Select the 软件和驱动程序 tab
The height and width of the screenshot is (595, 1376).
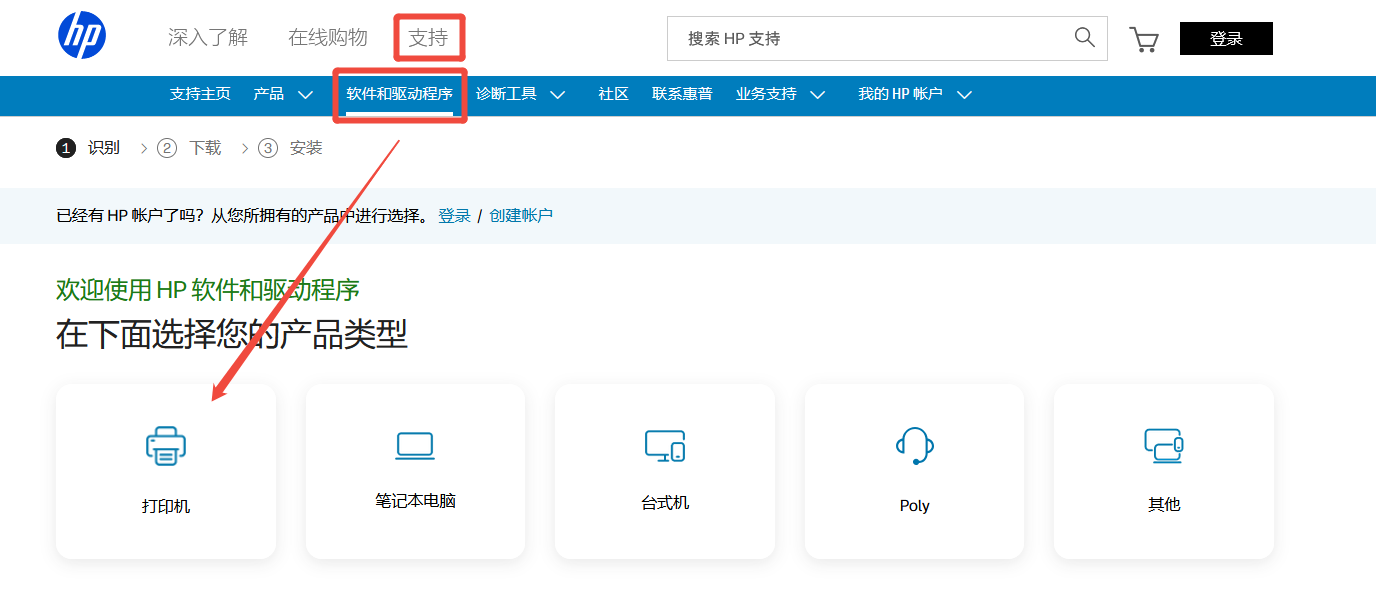[x=400, y=94]
